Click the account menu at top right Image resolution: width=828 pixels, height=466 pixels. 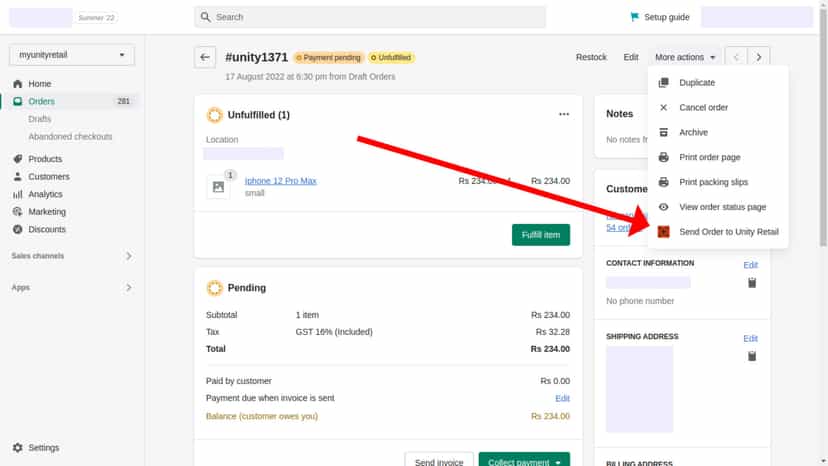pos(756,17)
